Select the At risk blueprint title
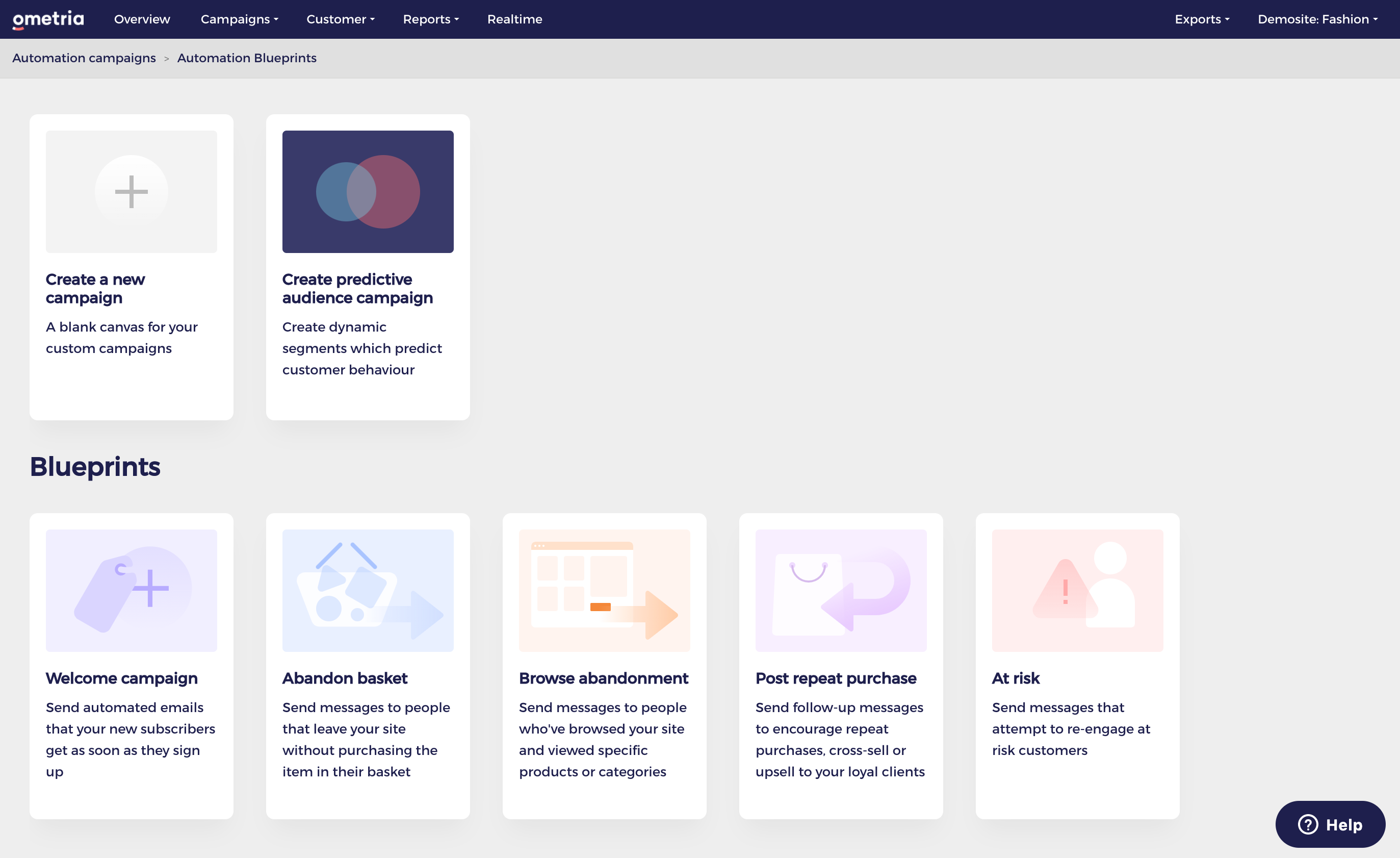Viewport: 1400px width, 858px height. point(1016,678)
